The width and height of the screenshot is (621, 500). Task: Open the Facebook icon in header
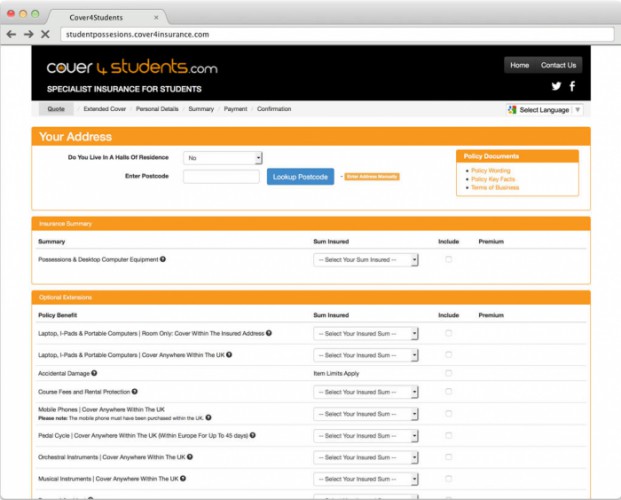(x=572, y=86)
